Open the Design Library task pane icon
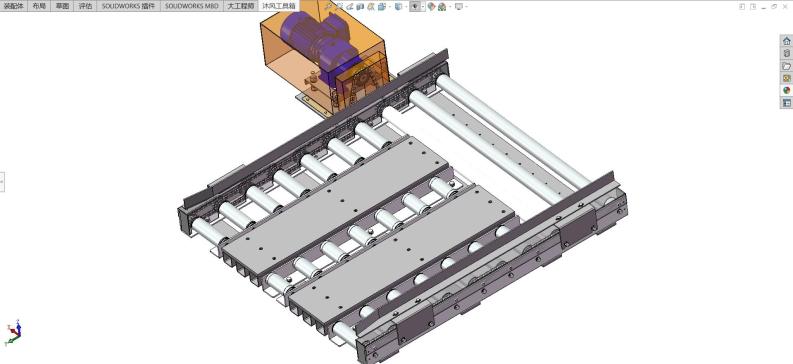793x364 pixels. (x=786, y=53)
